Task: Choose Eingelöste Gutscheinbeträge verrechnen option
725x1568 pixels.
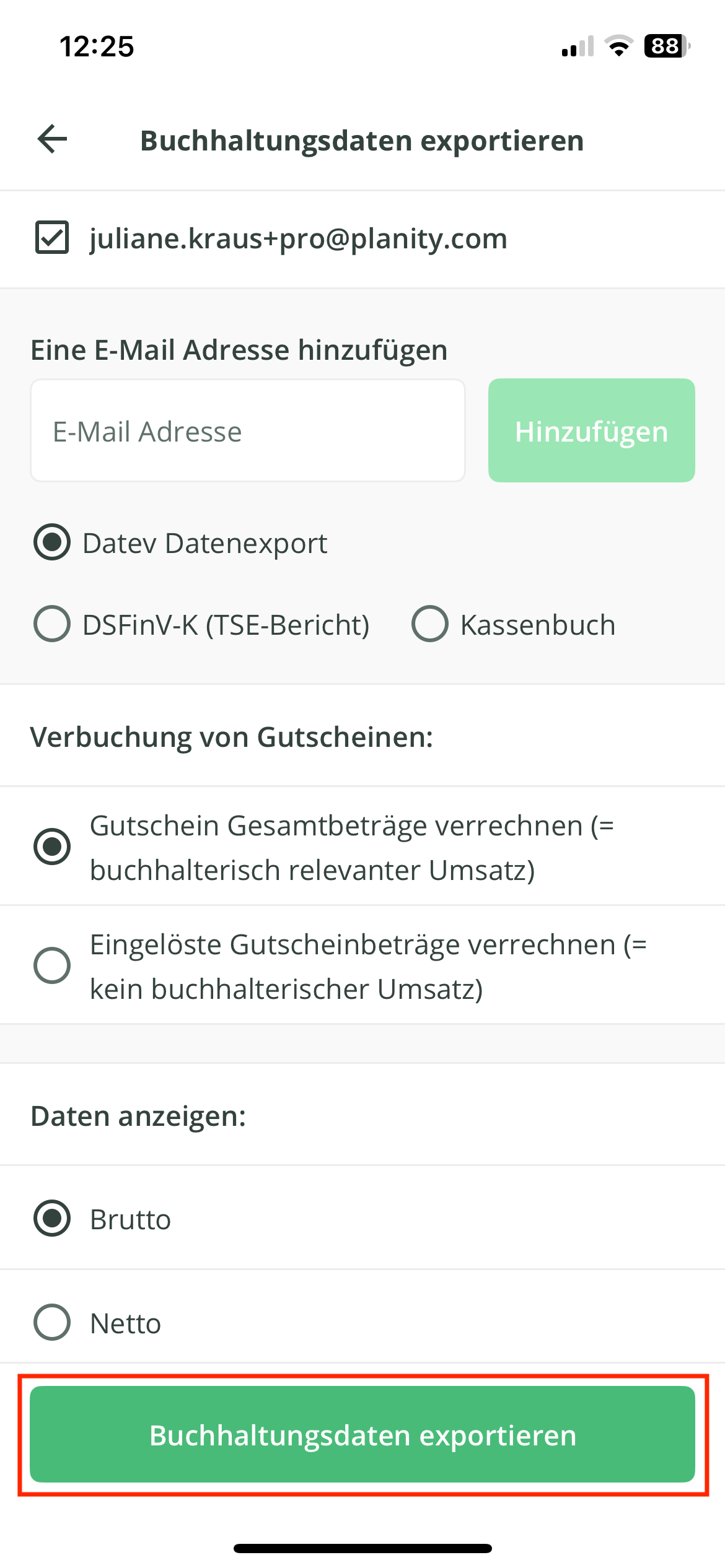Action: coord(52,965)
